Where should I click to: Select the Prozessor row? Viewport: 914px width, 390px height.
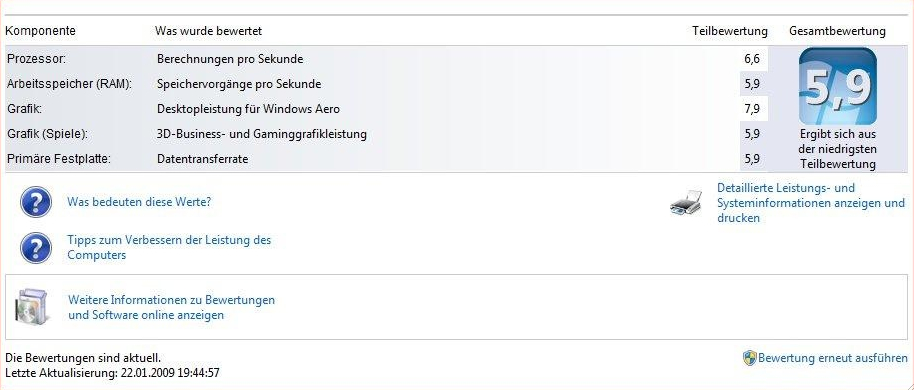[386, 59]
